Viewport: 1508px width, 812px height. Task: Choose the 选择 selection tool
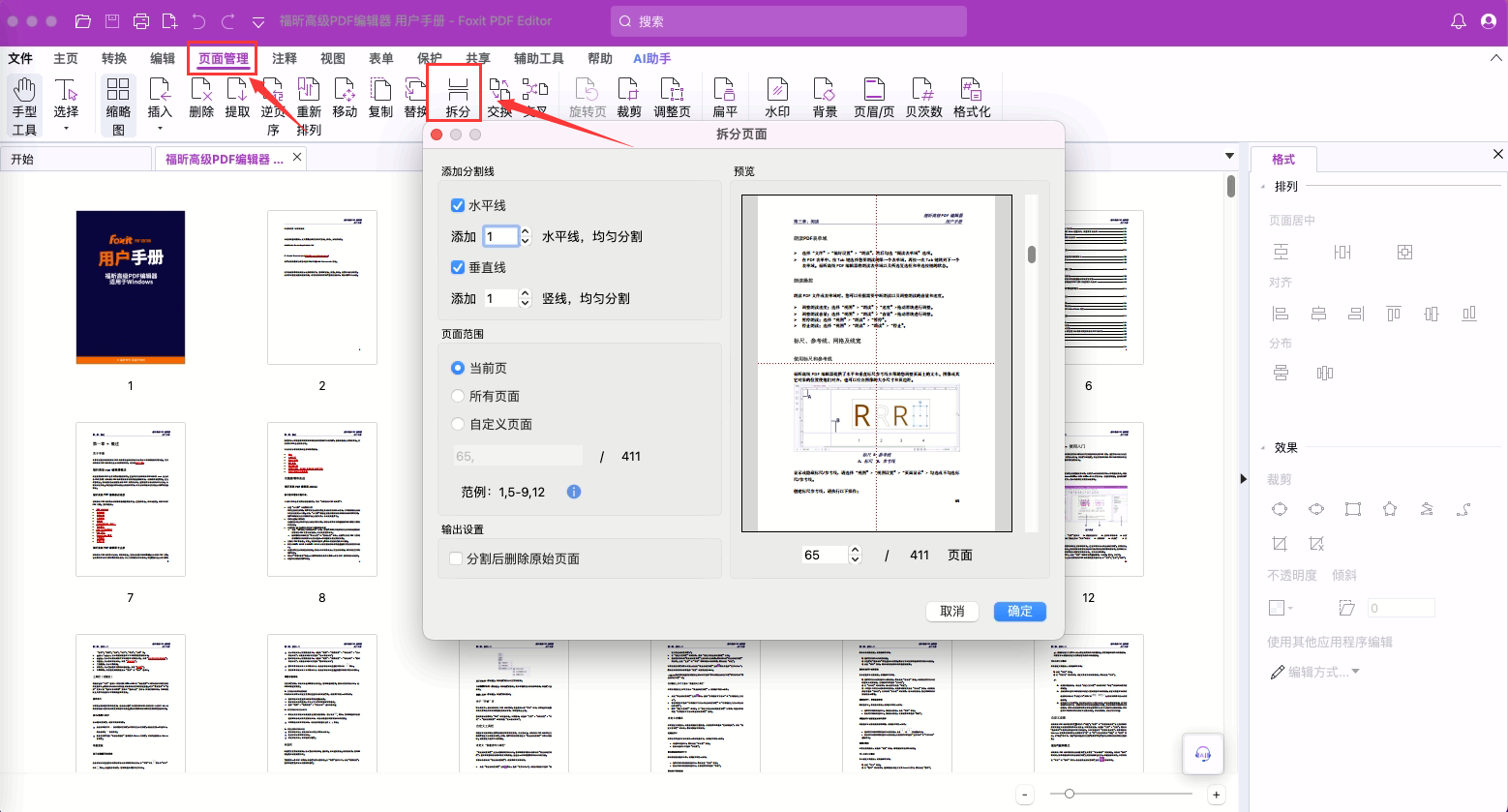pos(66,100)
